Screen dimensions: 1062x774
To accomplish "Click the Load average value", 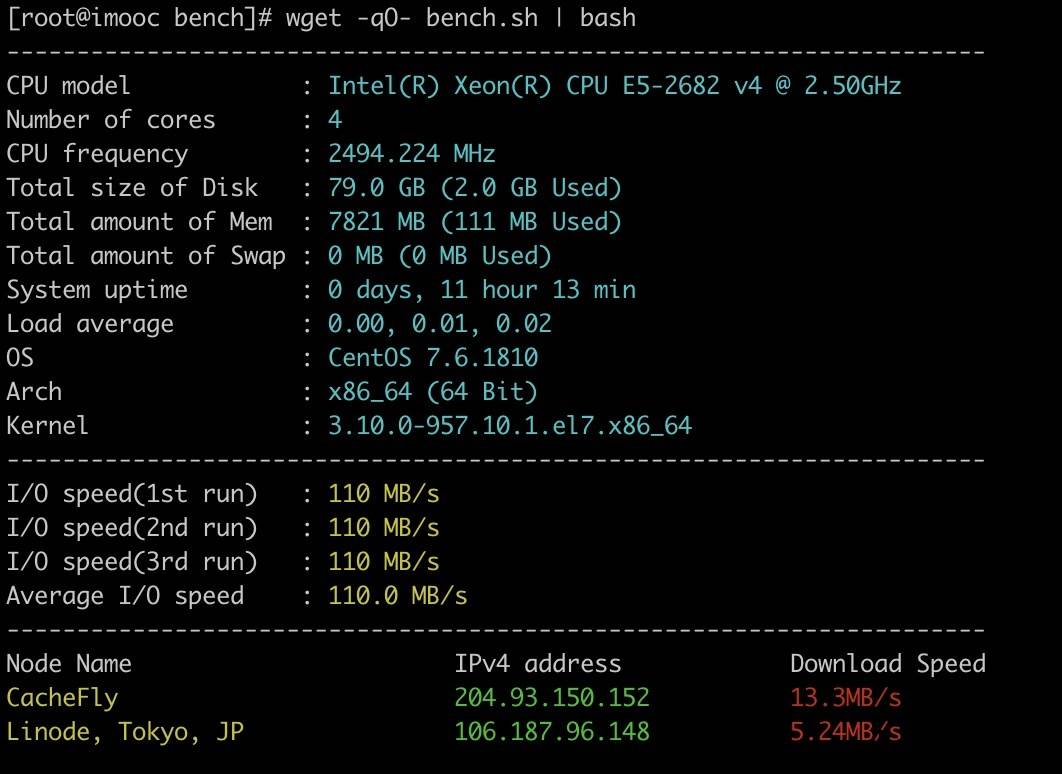I will click(x=439, y=324).
